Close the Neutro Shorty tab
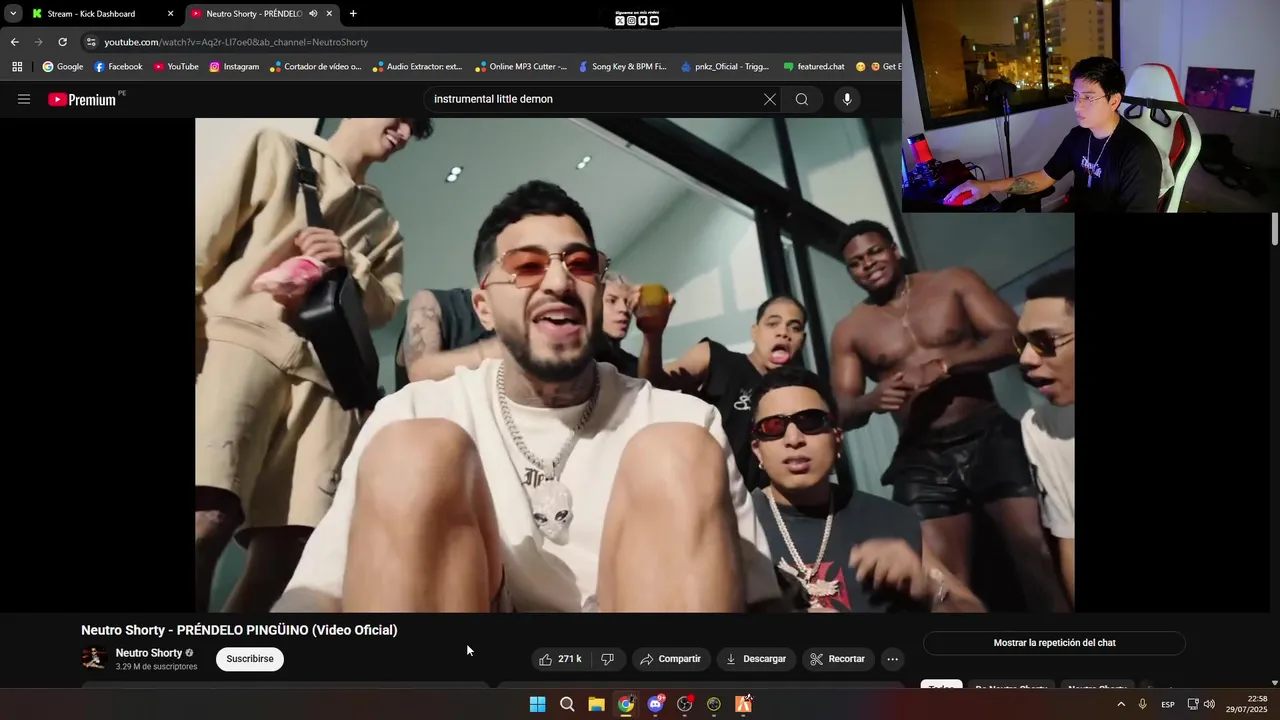 [329, 14]
